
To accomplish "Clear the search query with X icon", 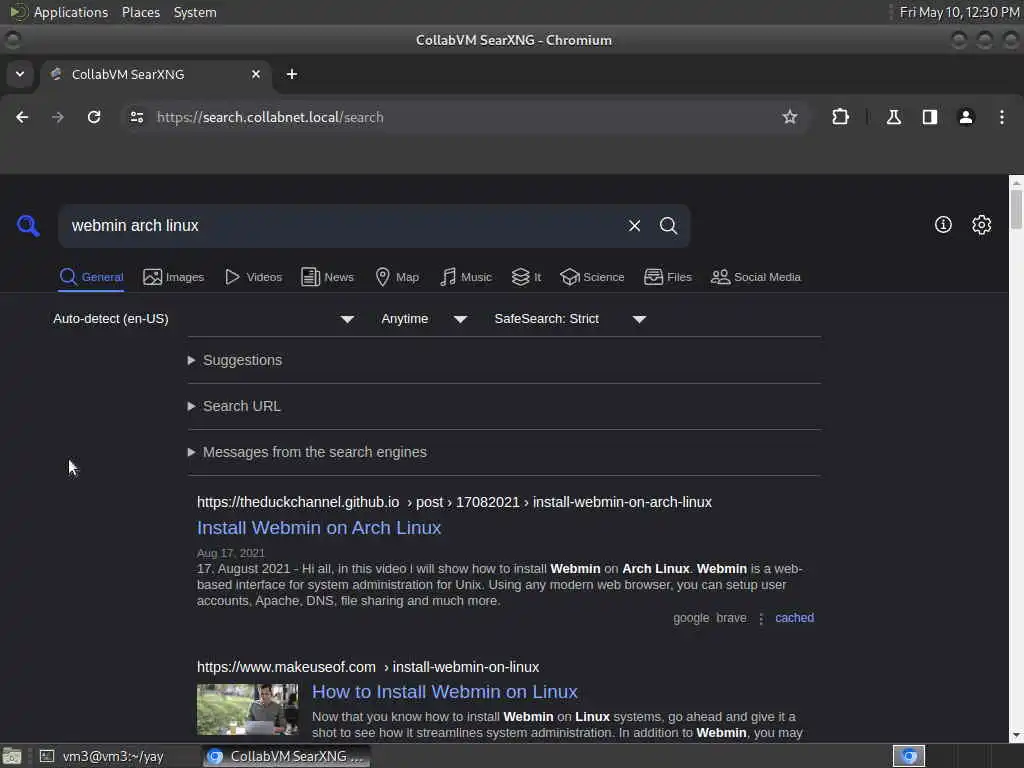I will [x=634, y=225].
